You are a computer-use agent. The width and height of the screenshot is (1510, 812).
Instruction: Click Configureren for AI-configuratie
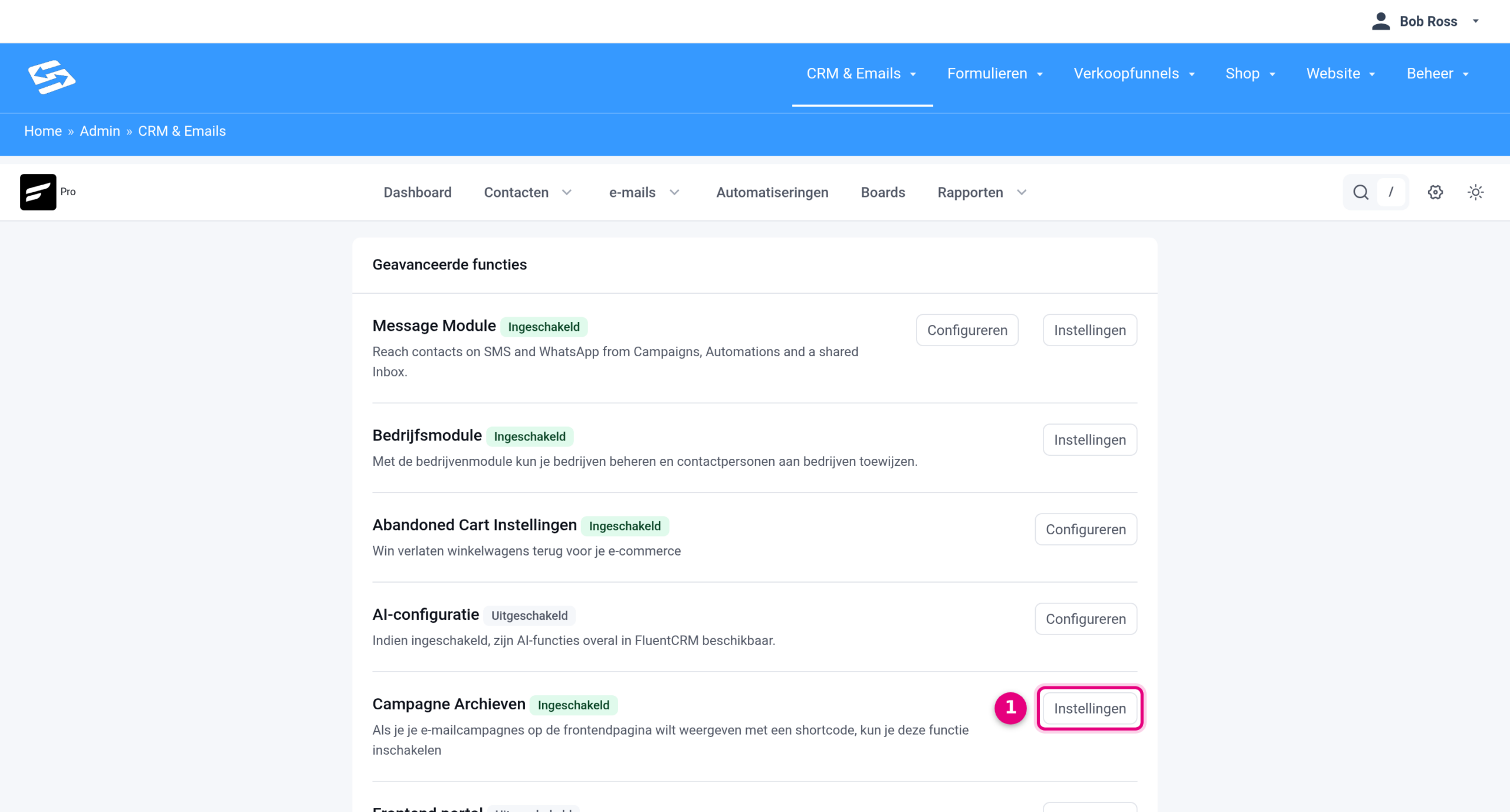pyautogui.click(x=1086, y=619)
